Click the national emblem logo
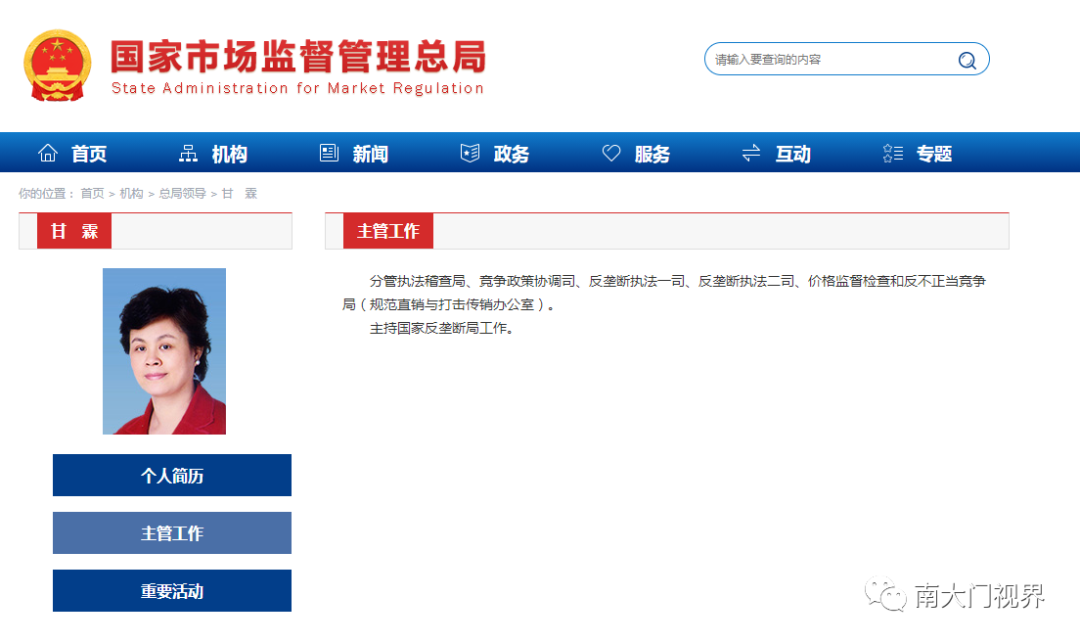The image size is (1080, 643). coord(57,65)
